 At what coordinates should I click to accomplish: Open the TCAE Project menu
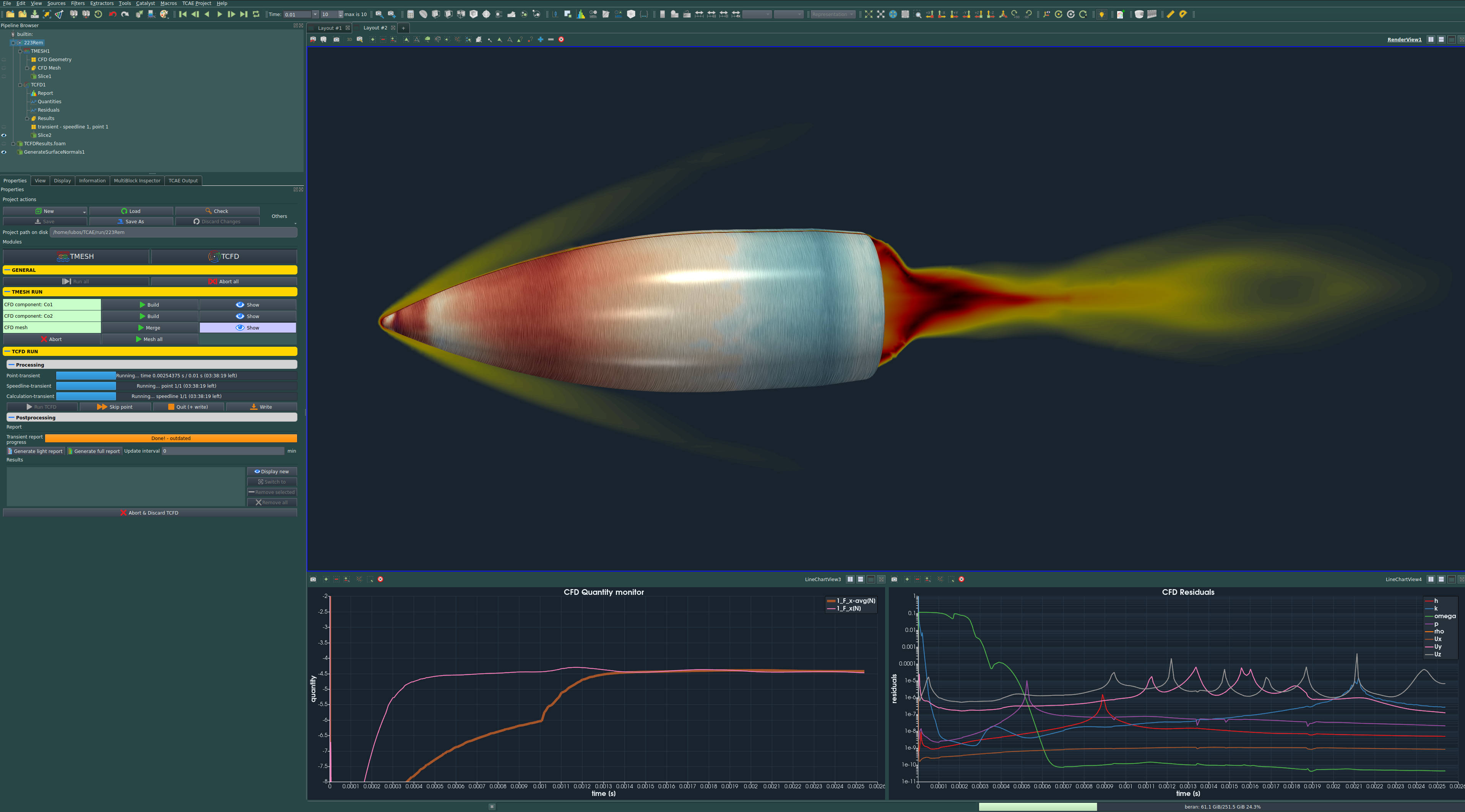[196, 3]
